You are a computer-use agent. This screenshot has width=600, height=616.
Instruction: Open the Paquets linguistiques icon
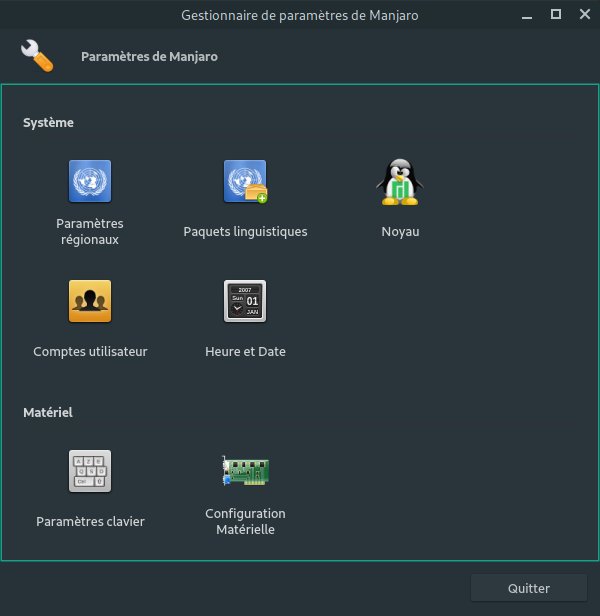click(246, 181)
